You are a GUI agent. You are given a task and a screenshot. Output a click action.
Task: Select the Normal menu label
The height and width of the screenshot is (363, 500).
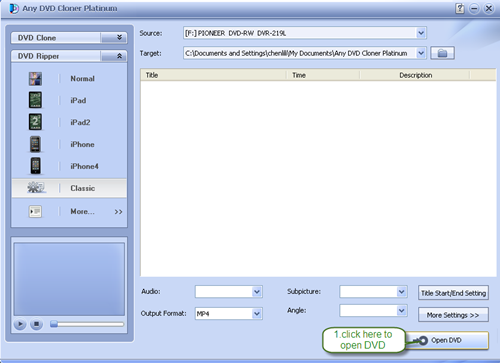[82, 79]
